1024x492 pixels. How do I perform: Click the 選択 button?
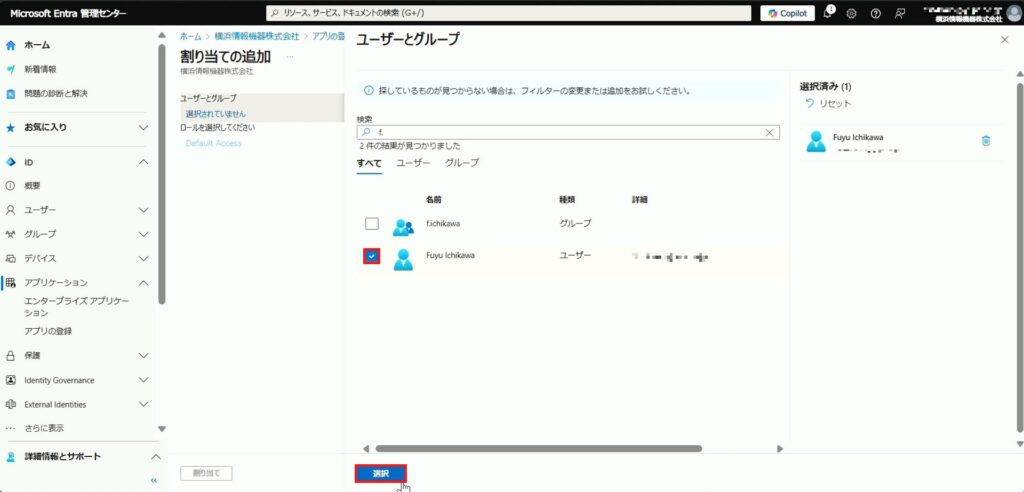point(381,473)
